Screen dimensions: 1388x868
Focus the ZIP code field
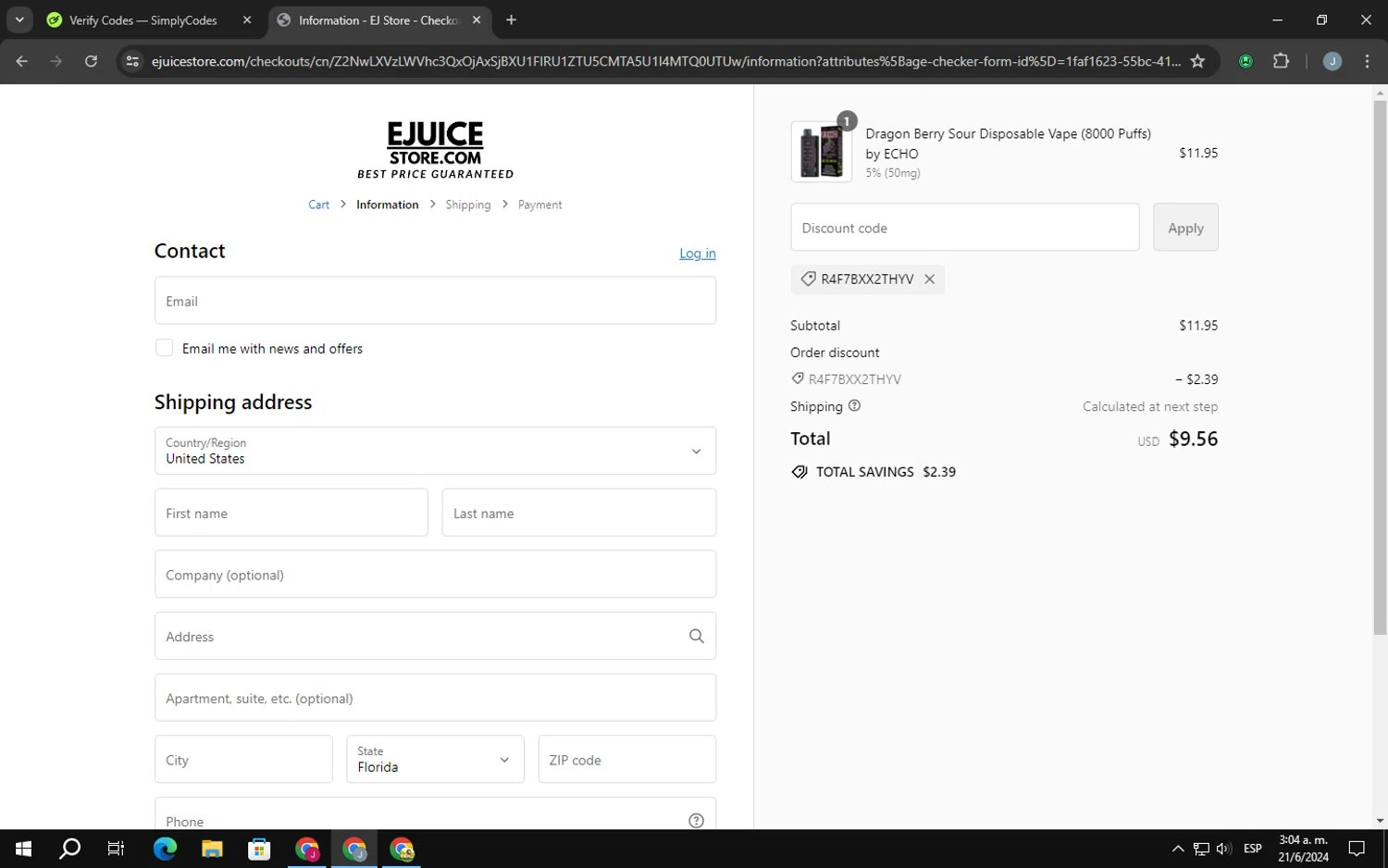pos(627,760)
